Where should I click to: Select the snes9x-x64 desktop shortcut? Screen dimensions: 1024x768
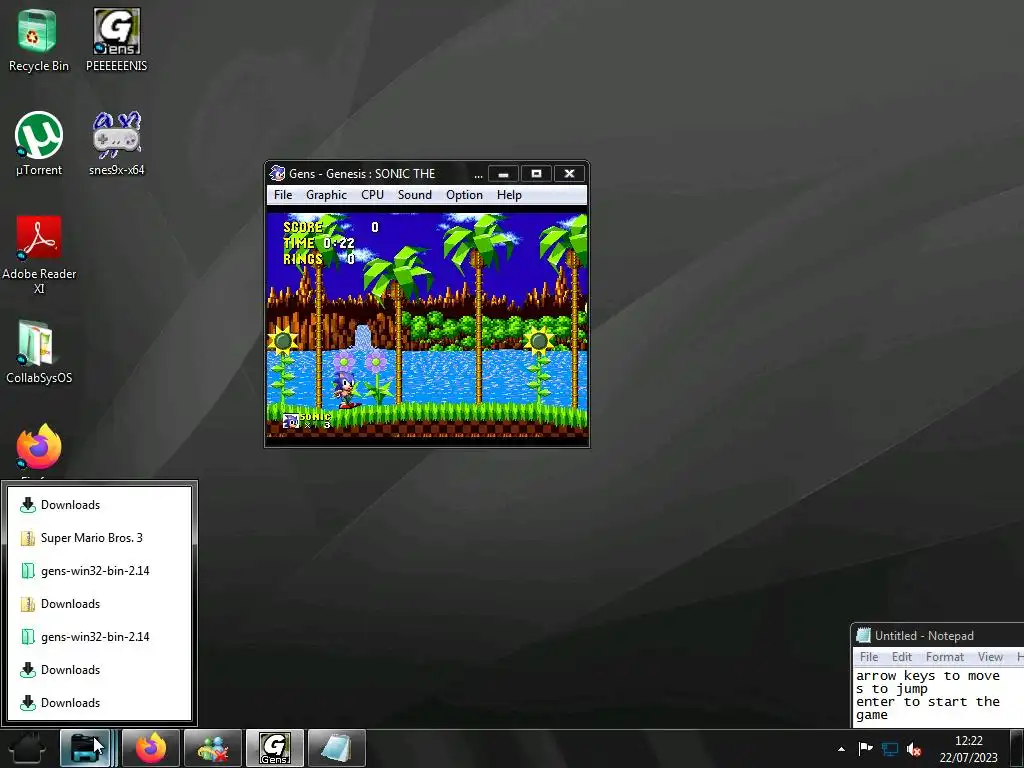[116, 144]
